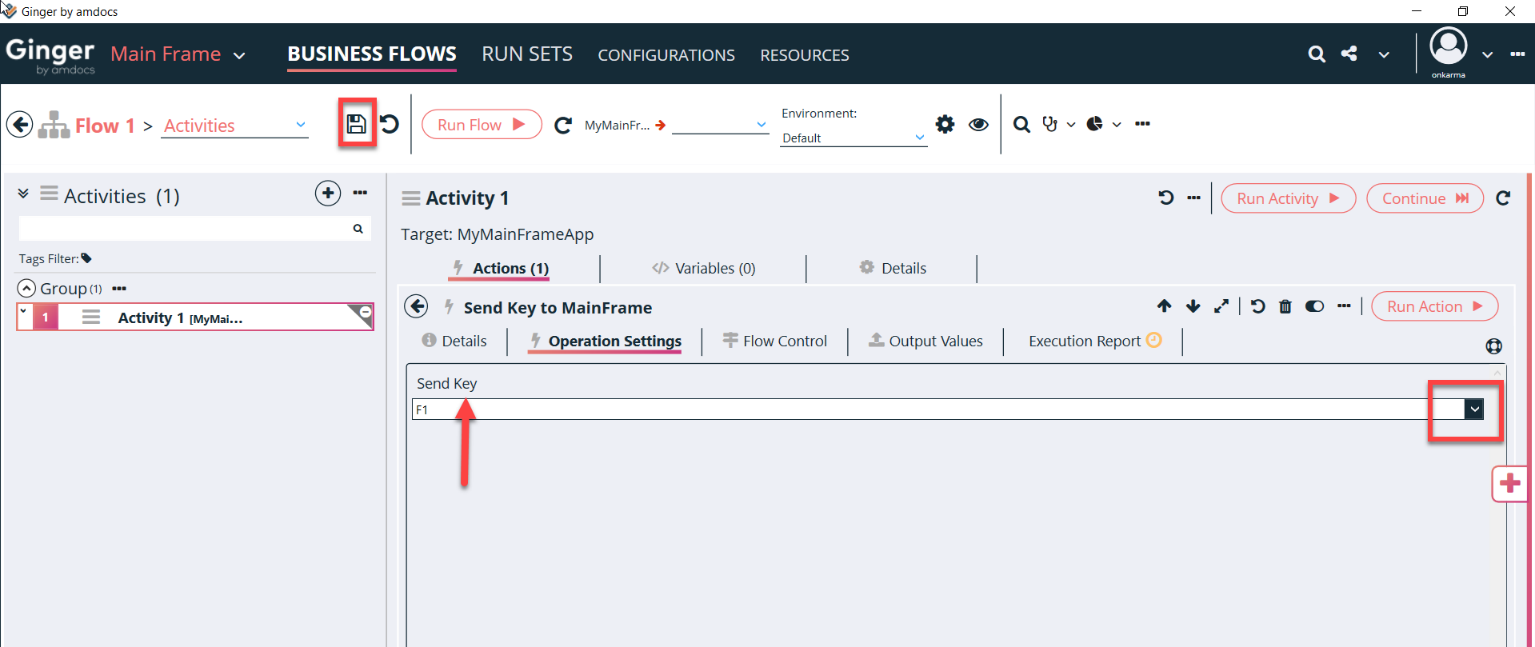Move action up with up arrow
Image resolution: width=1535 pixels, height=647 pixels.
pyautogui.click(x=1164, y=307)
